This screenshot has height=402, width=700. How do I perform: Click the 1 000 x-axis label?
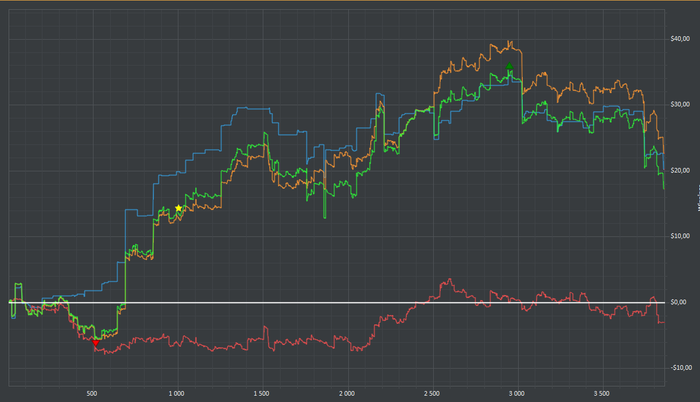tap(176, 394)
